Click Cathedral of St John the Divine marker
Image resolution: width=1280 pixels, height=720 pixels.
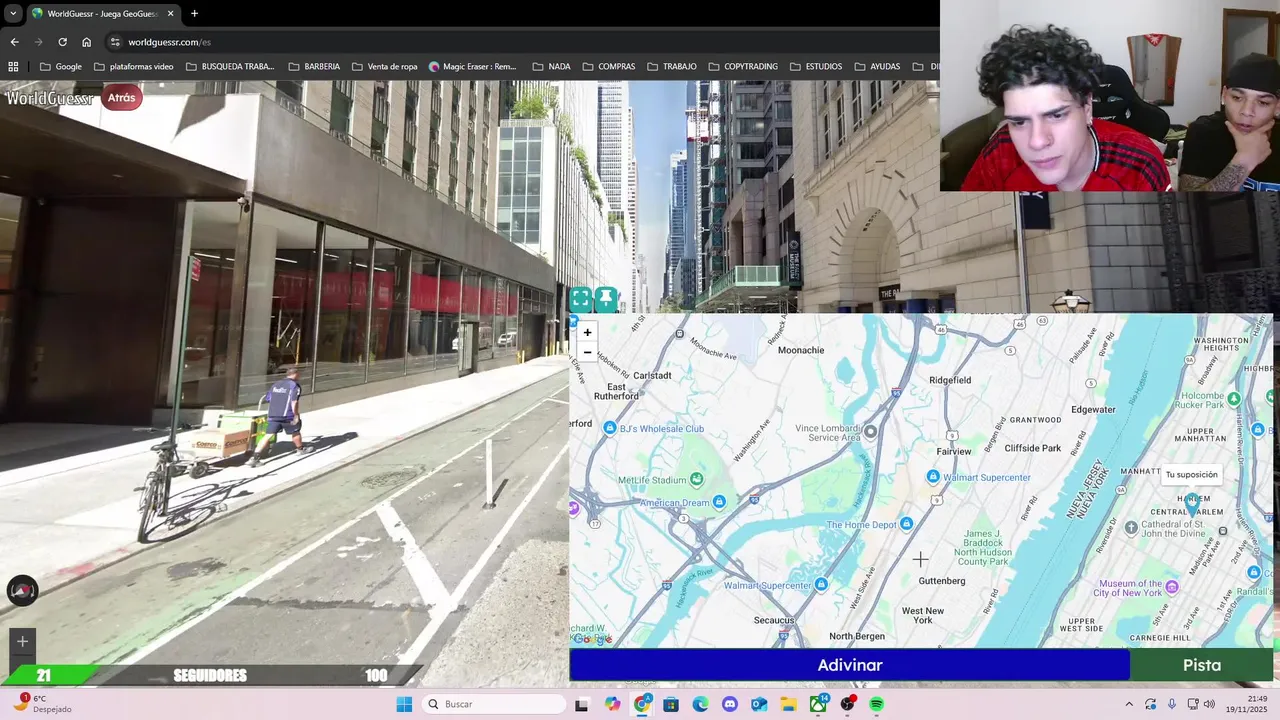click(x=1131, y=527)
